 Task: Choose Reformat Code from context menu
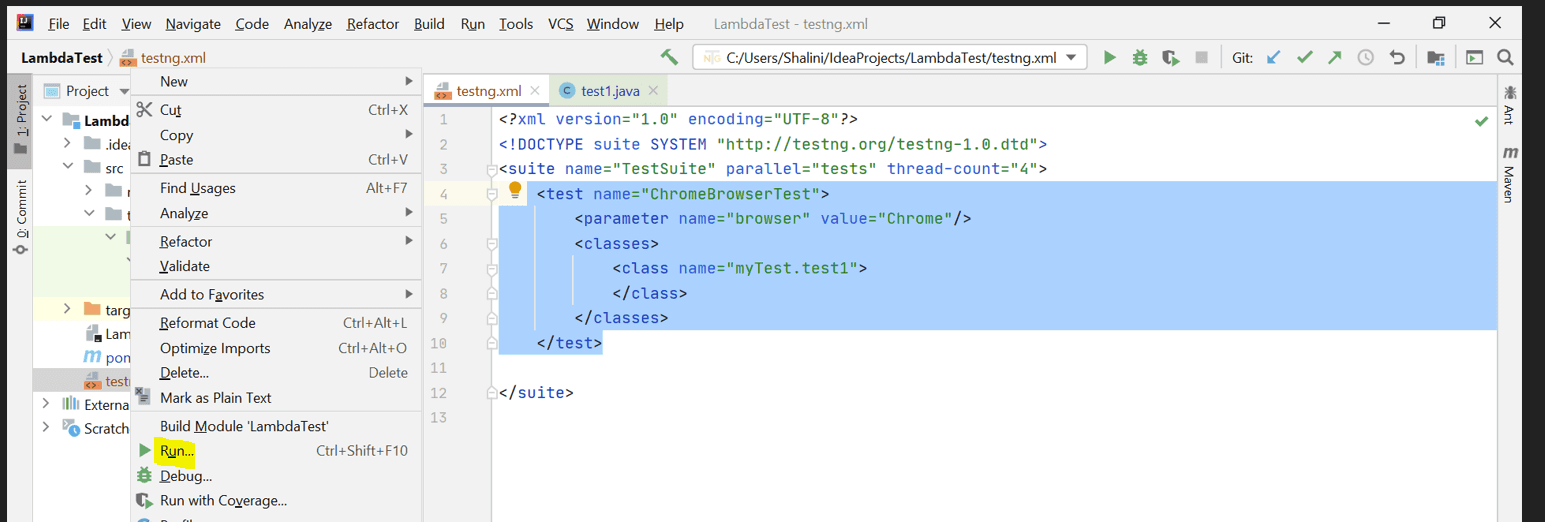click(x=276, y=323)
